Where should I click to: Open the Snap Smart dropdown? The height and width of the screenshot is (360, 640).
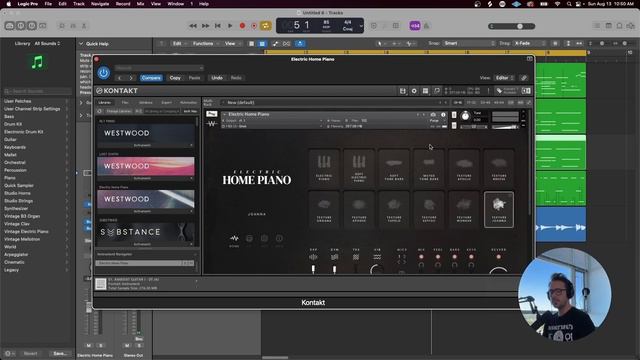[x=469, y=43]
